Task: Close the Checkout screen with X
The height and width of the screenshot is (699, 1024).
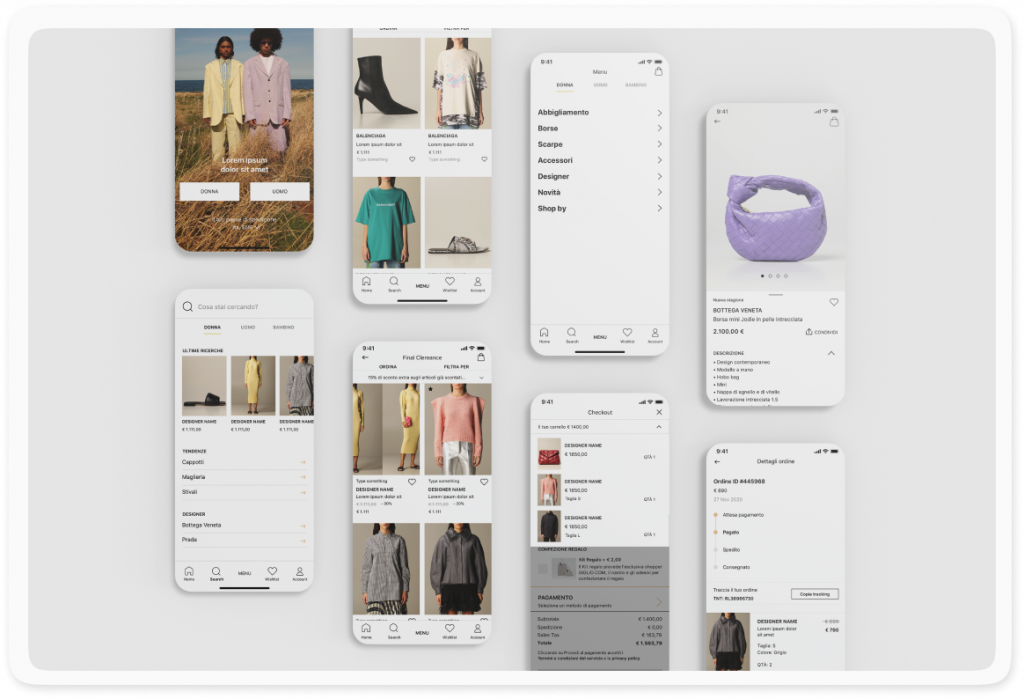Action: point(658,412)
